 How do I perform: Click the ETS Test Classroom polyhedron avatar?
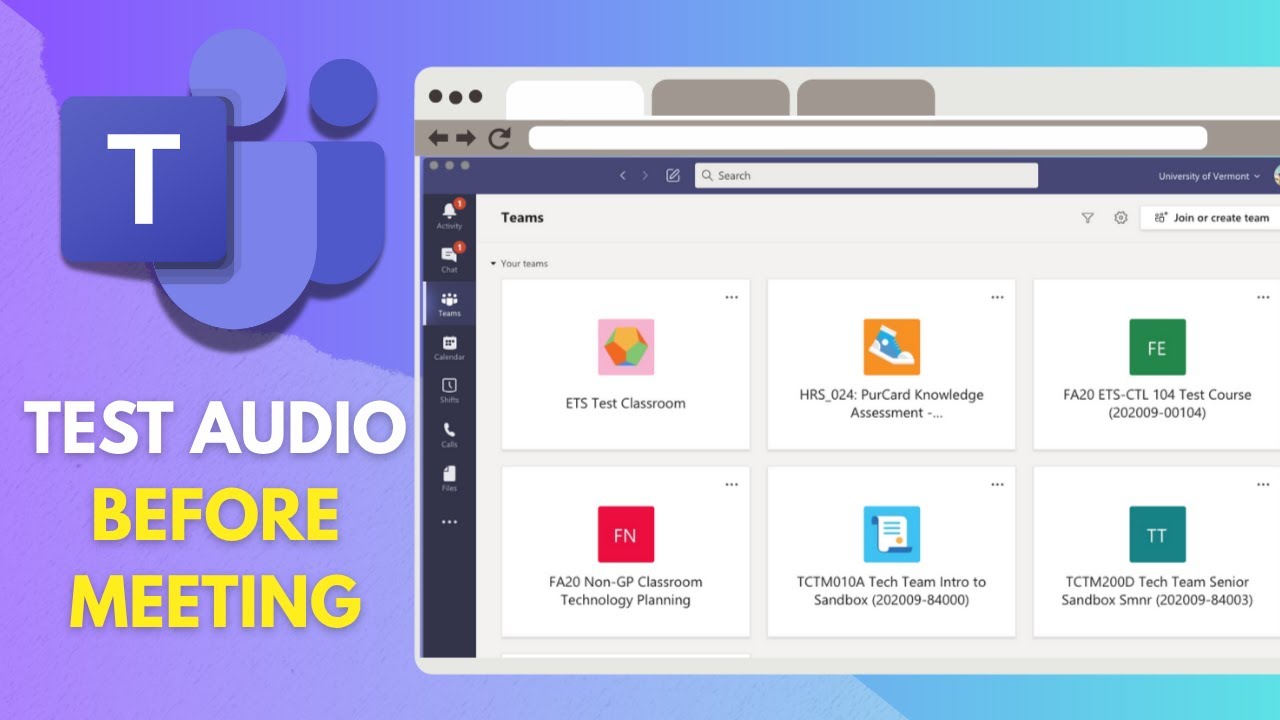point(626,347)
